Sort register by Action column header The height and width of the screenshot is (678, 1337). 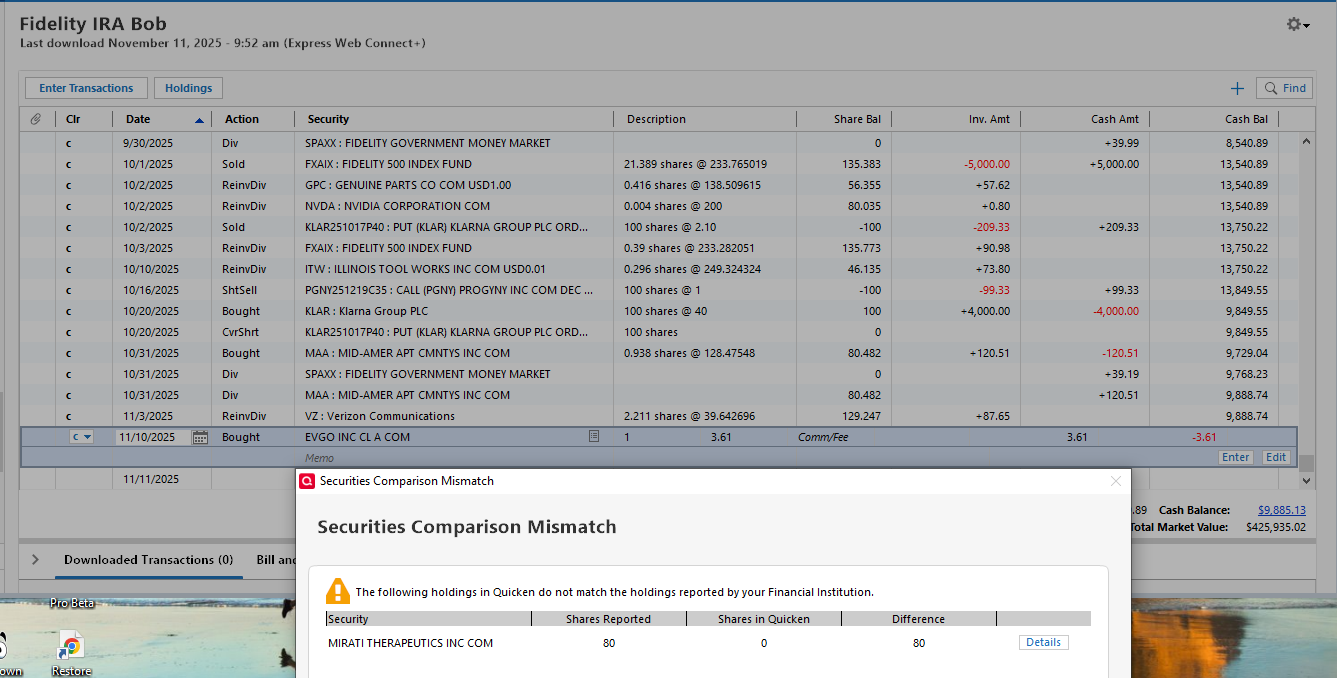click(x=254, y=119)
